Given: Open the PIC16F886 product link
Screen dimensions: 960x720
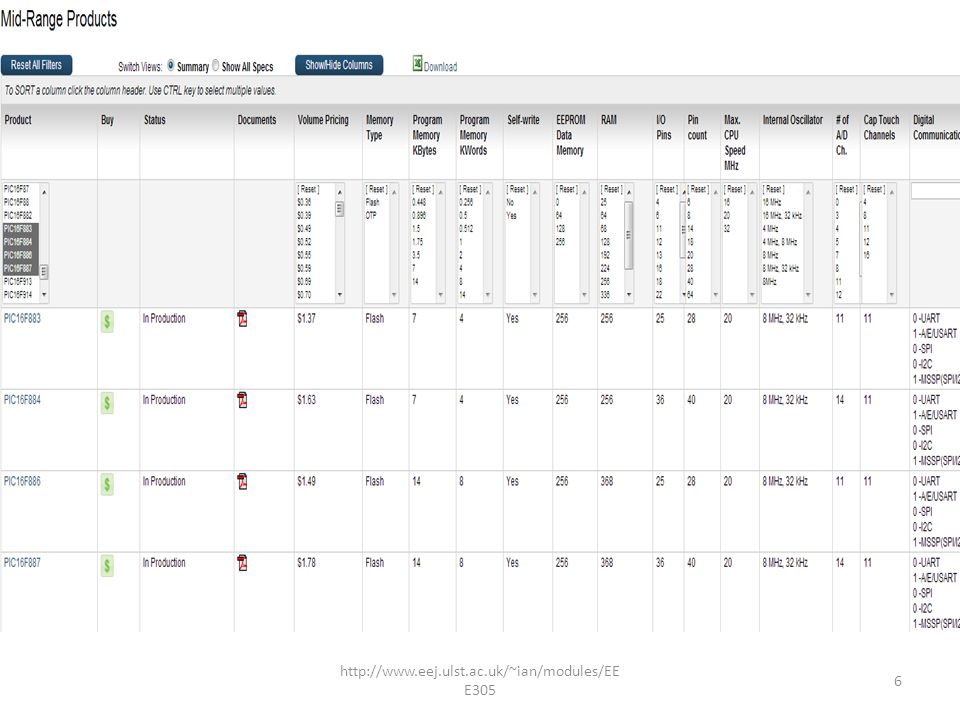Looking at the screenshot, I should coord(22,481).
